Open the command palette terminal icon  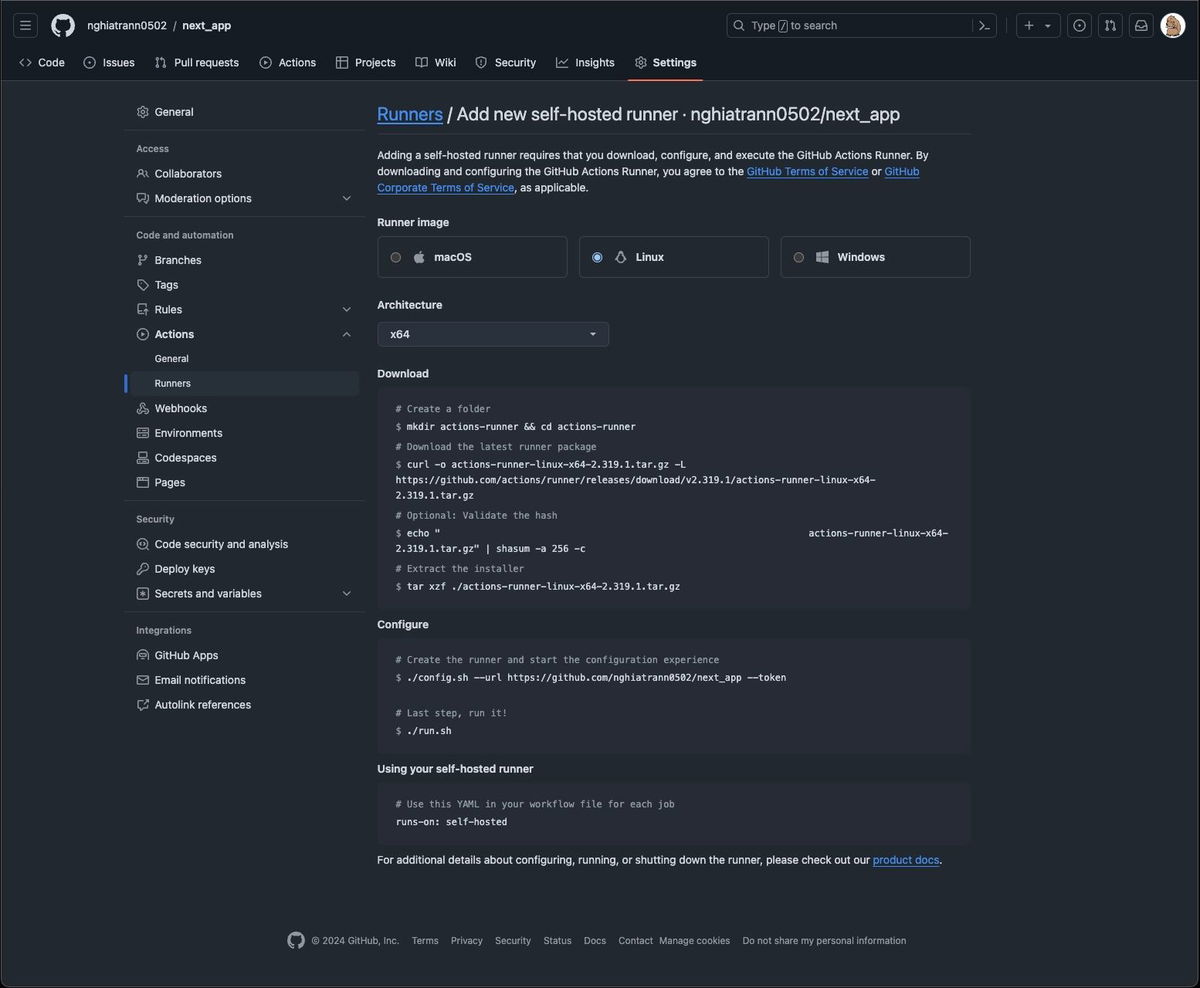(x=983, y=25)
